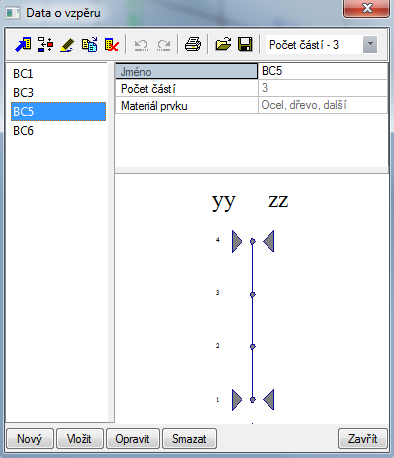Screen dimensions: 394x458
Task: Click the Insert item toolbar icon
Action: [45, 44]
